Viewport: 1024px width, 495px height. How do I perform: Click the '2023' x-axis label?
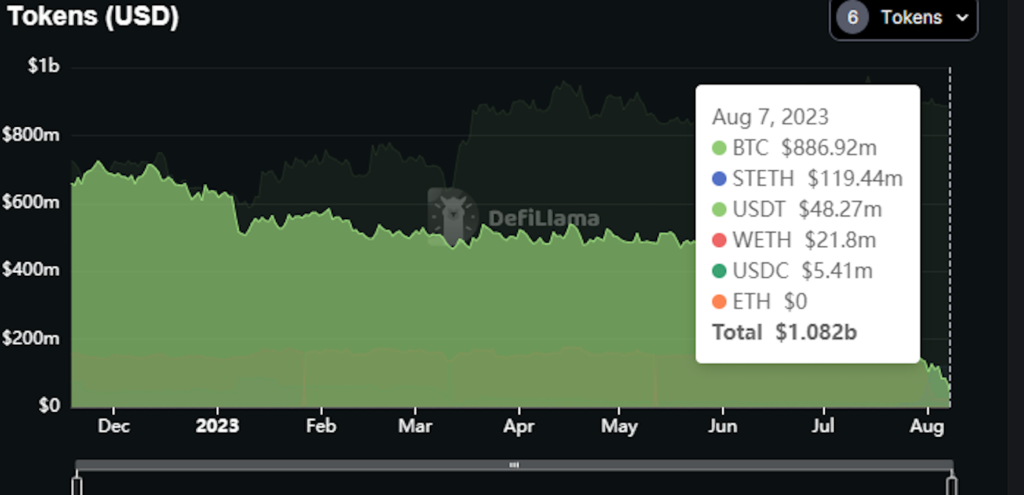pyautogui.click(x=217, y=426)
